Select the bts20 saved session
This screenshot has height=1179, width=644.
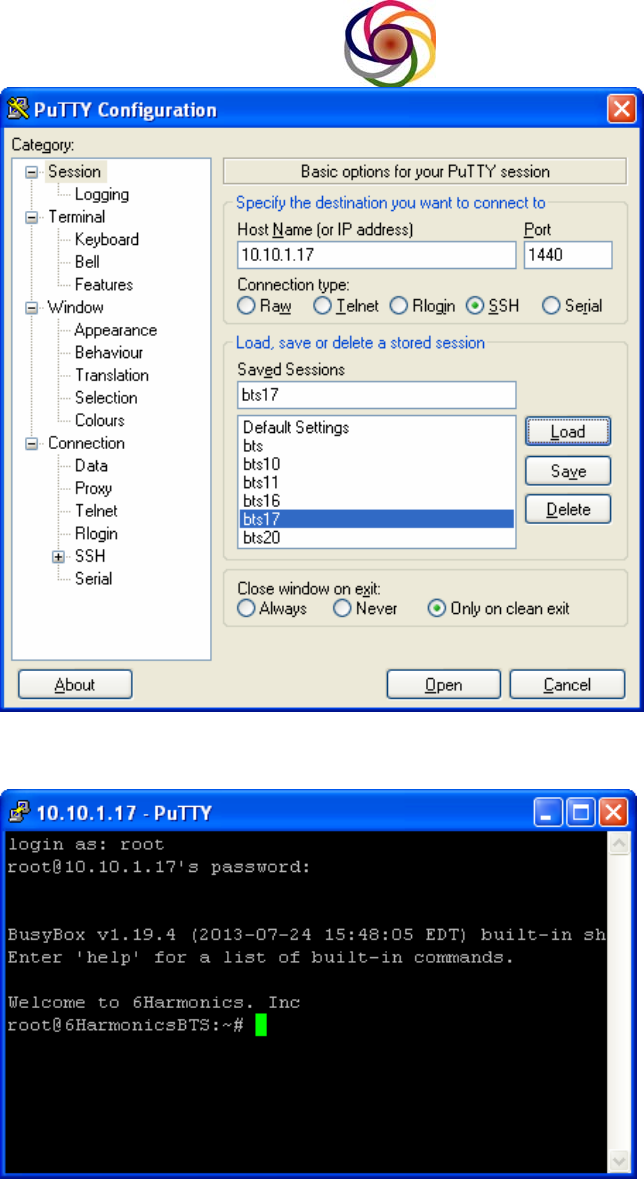[x=377, y=537]
